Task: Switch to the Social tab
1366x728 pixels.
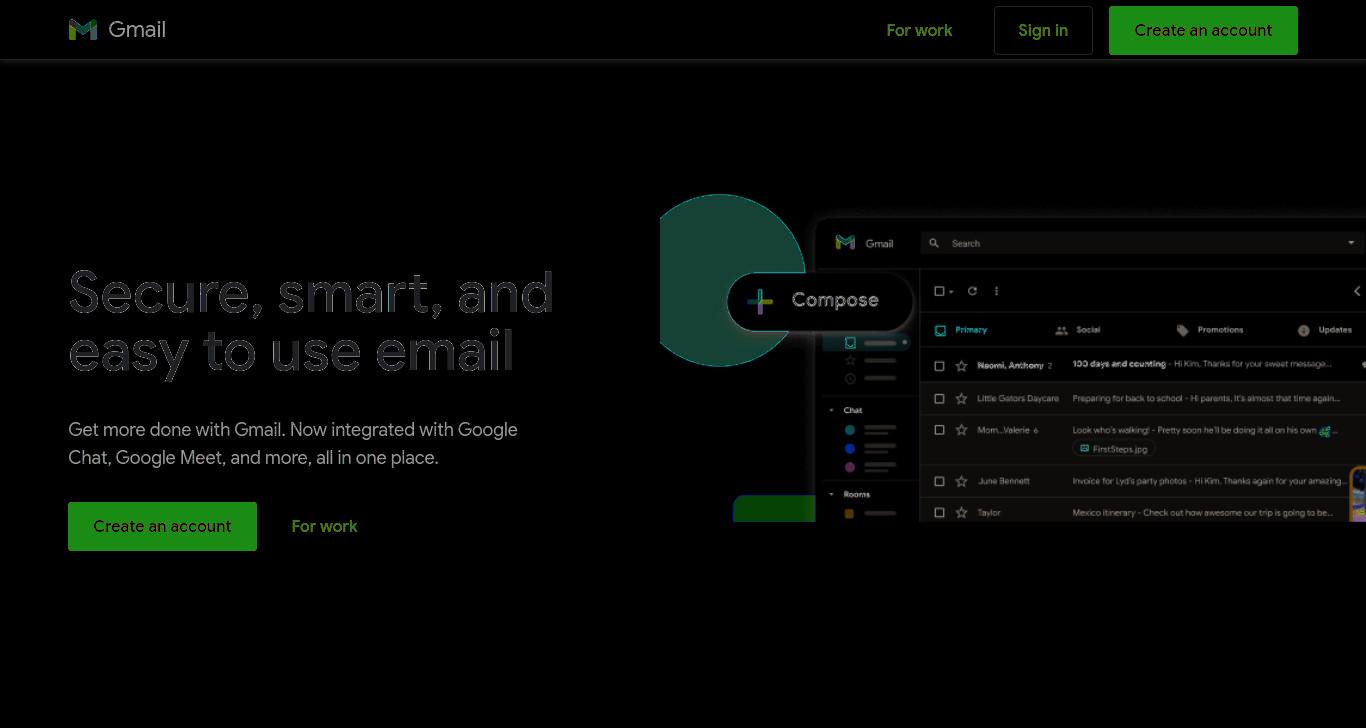Action: (x=1078, y=330)
